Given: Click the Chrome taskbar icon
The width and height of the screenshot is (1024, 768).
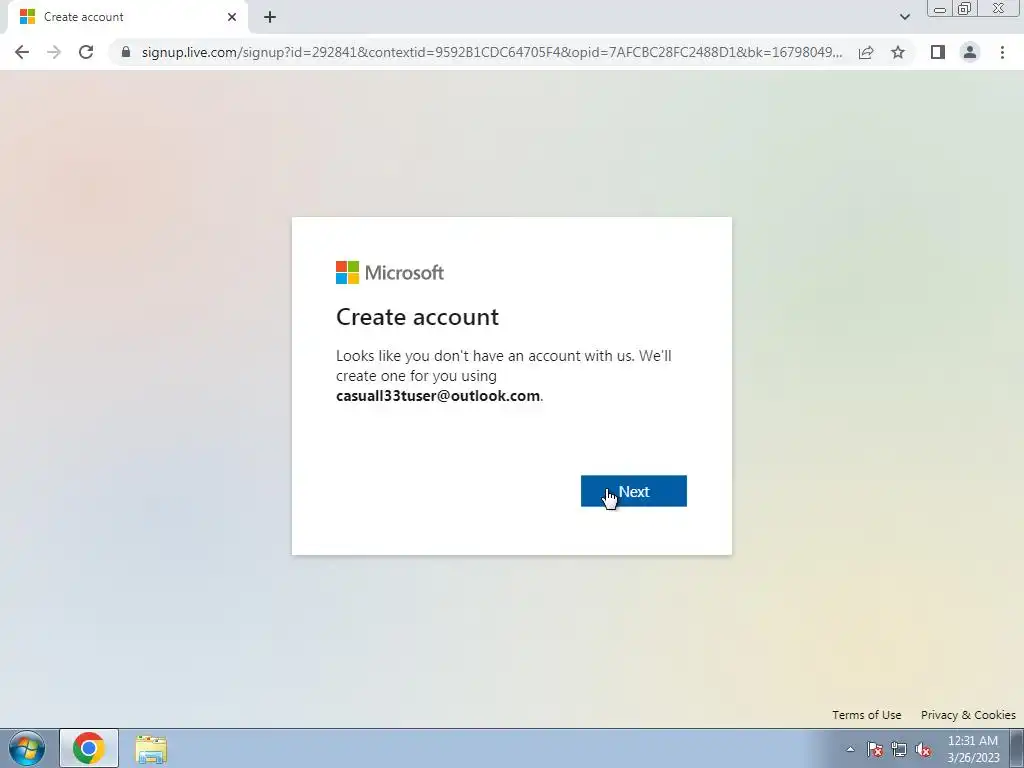Looking at the screenshot, I should pos(89,748).
